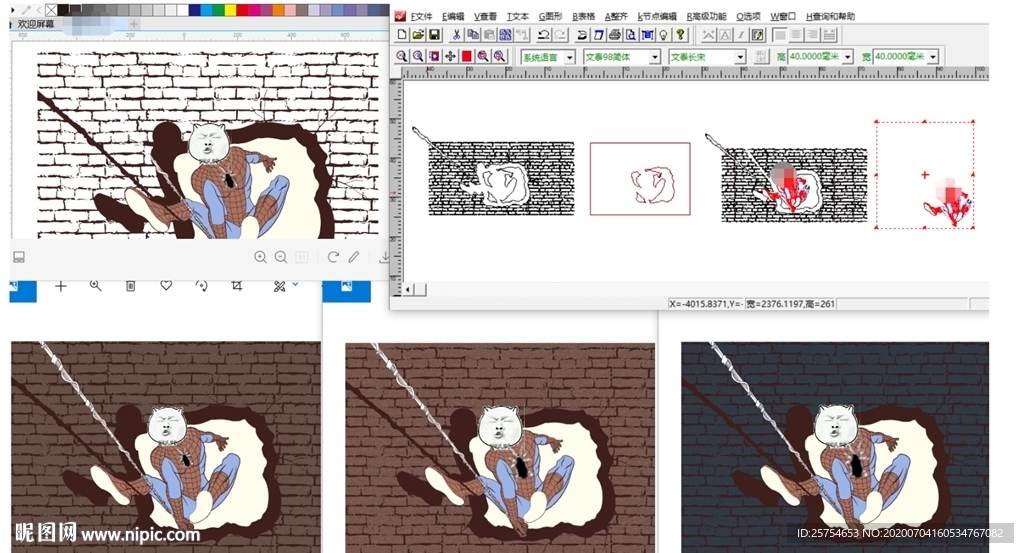The image size is (1024, 553).
Task: Open the 文泰98简体 font dropdown
Action: pyautogui.click(x=654, y=57)
